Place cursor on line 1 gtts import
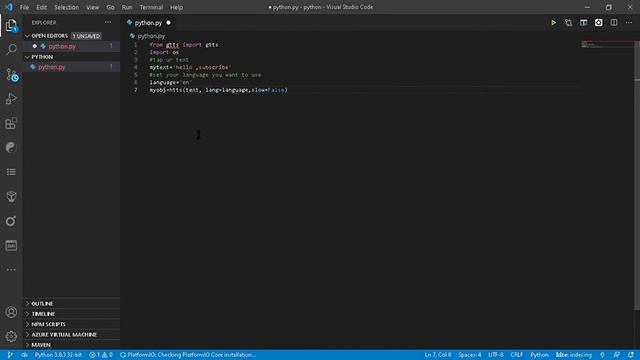 [x=184, y=45]
